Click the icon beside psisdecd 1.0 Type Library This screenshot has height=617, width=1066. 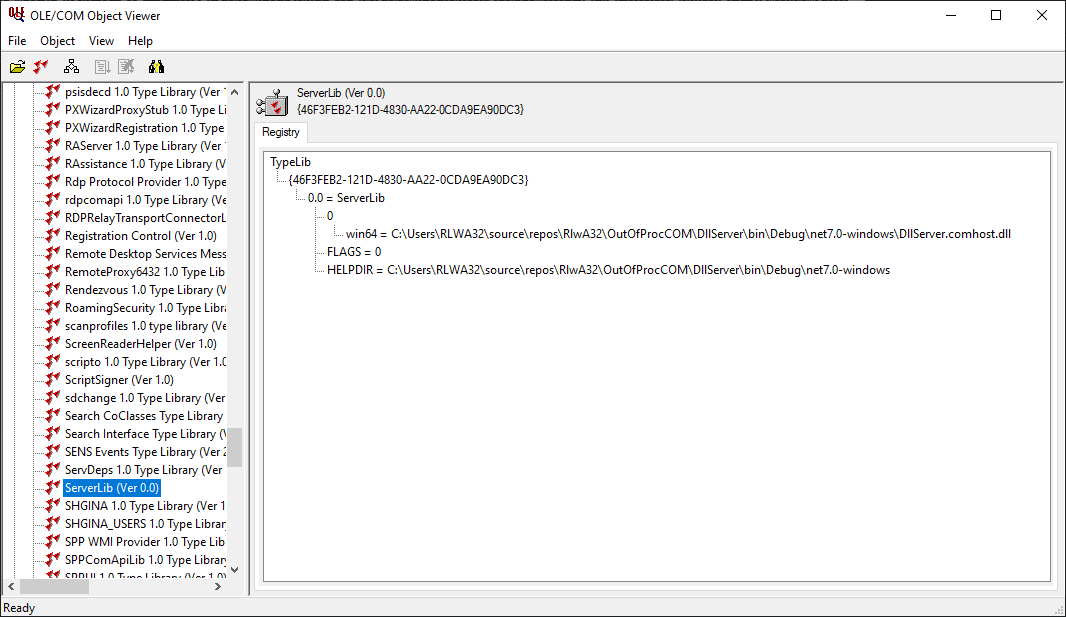tap(53, 92)
